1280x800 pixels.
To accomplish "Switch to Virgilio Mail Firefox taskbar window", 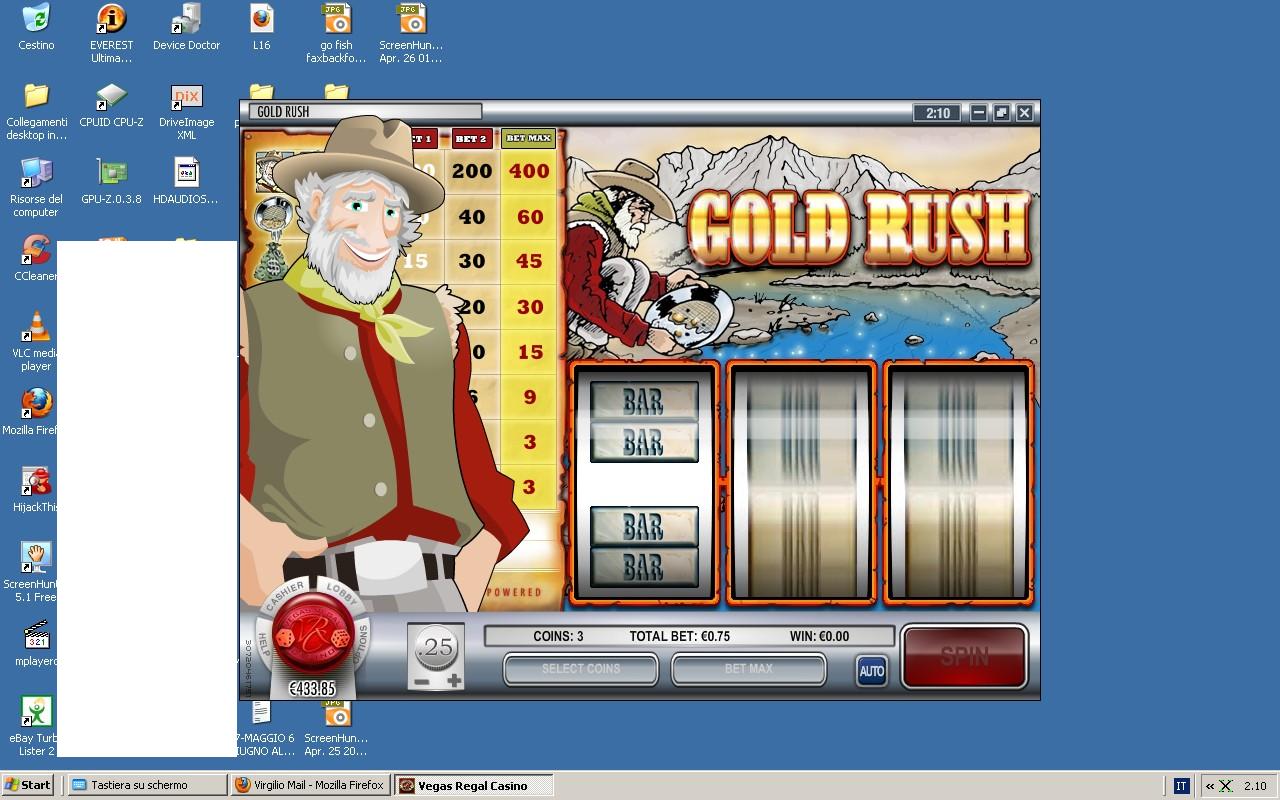I will coord(310,785).
